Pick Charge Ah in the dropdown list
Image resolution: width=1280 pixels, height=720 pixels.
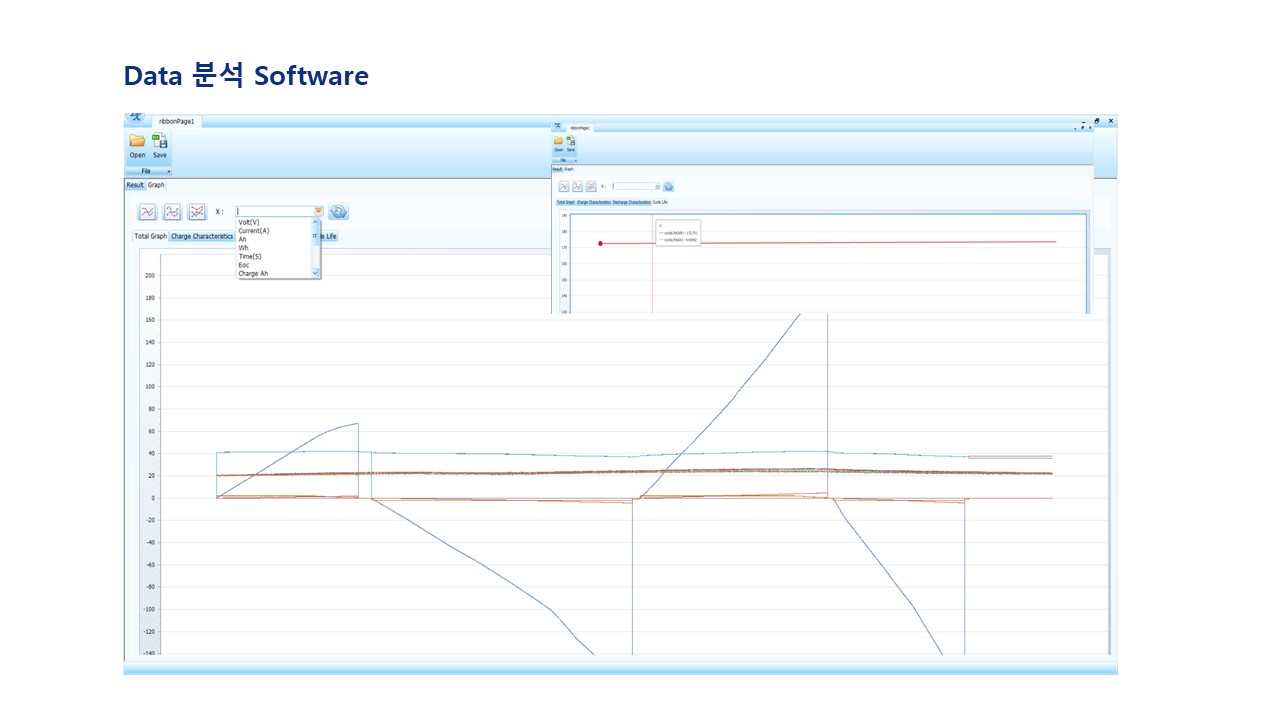pyautogui.click(x=253, y=273)
